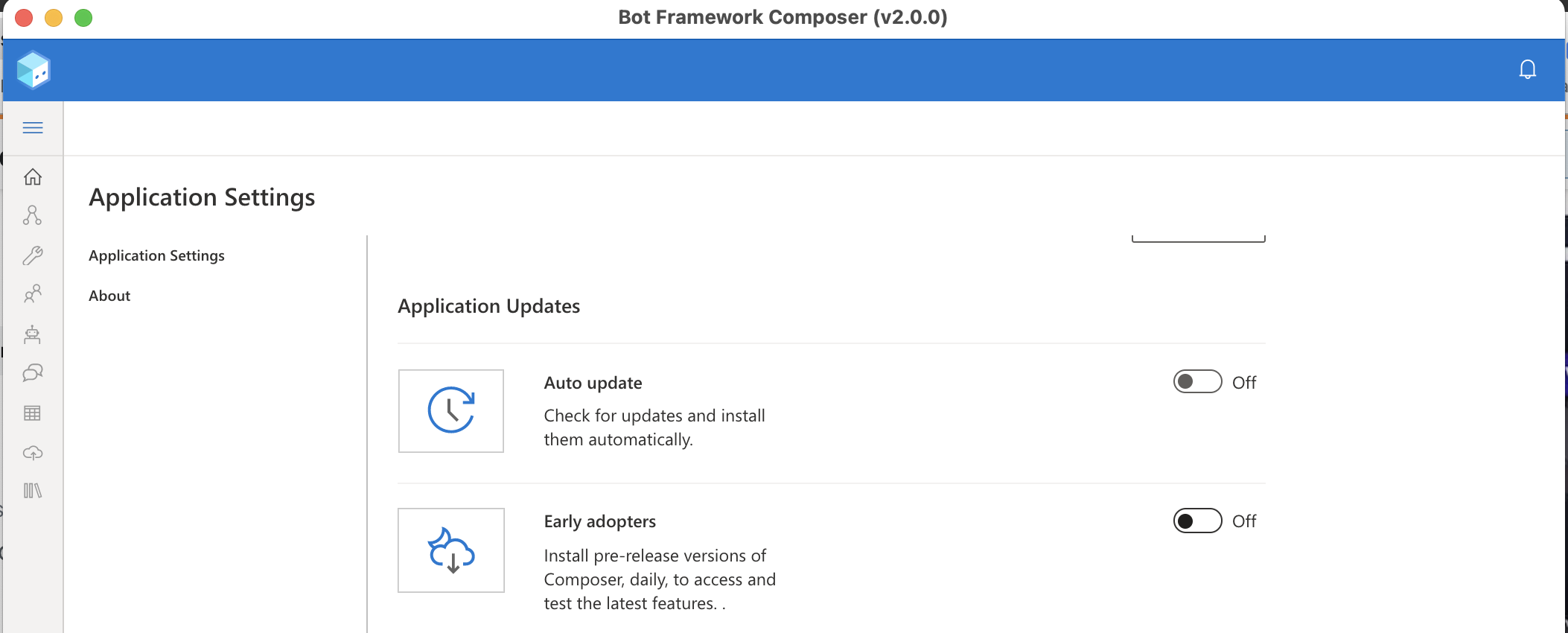Open the forms table icon in sidebar
Viewport: 1568px width, 633px height.
click(x=33, y=413)
